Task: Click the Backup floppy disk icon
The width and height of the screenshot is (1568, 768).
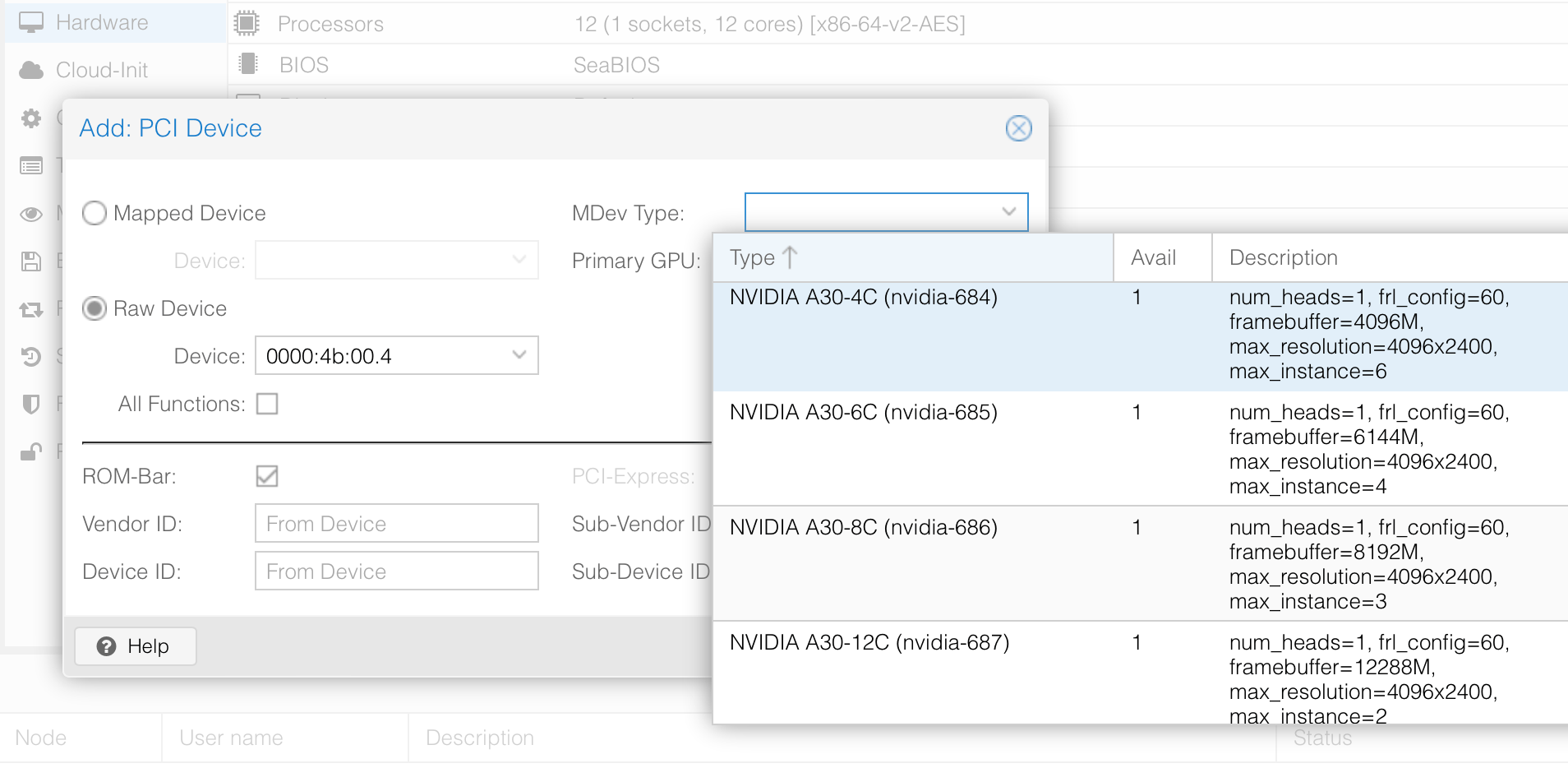Action: click(31, 261)
